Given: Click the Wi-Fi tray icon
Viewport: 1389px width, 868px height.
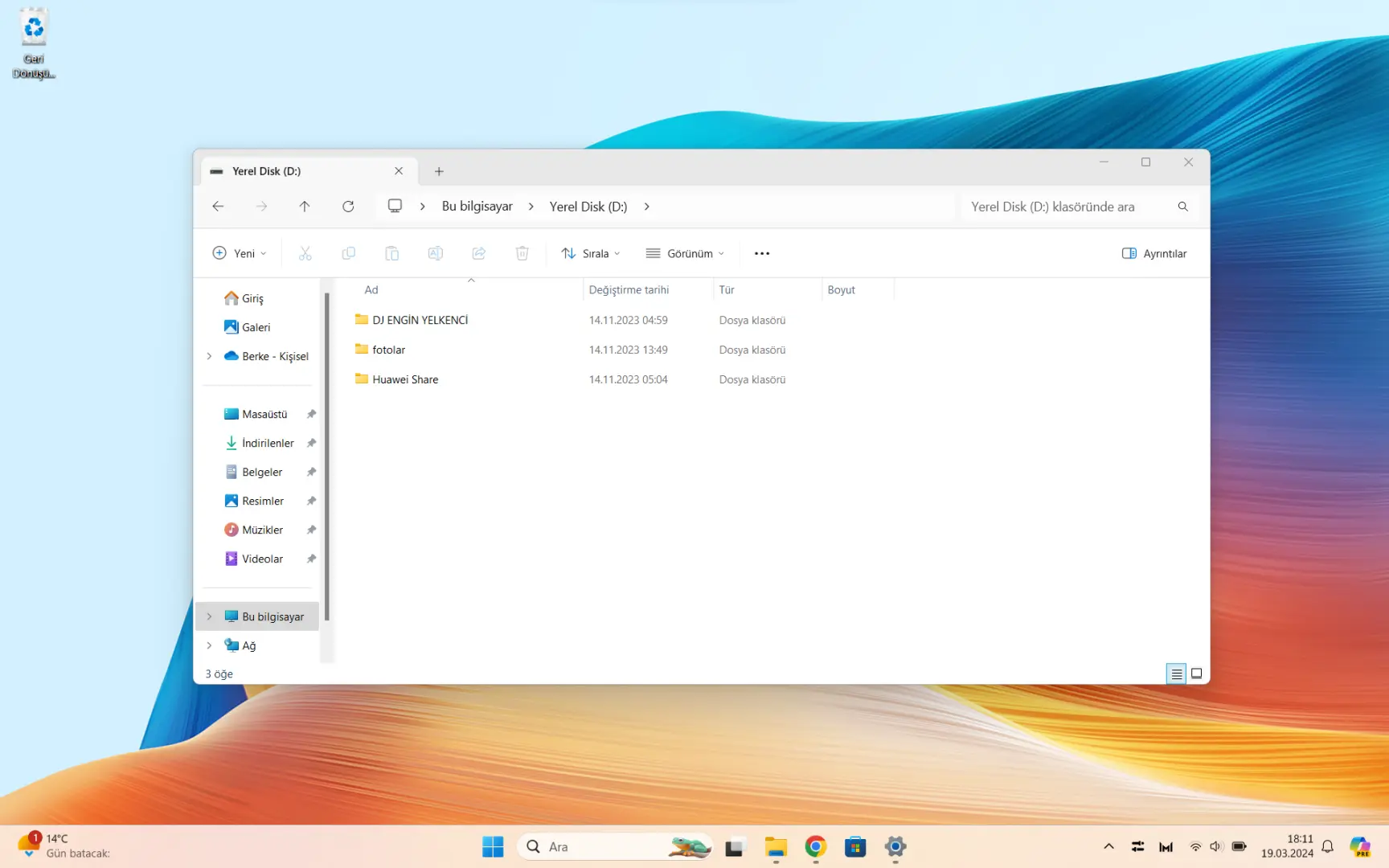Looking at the screenshot, I should point(1196,846).
